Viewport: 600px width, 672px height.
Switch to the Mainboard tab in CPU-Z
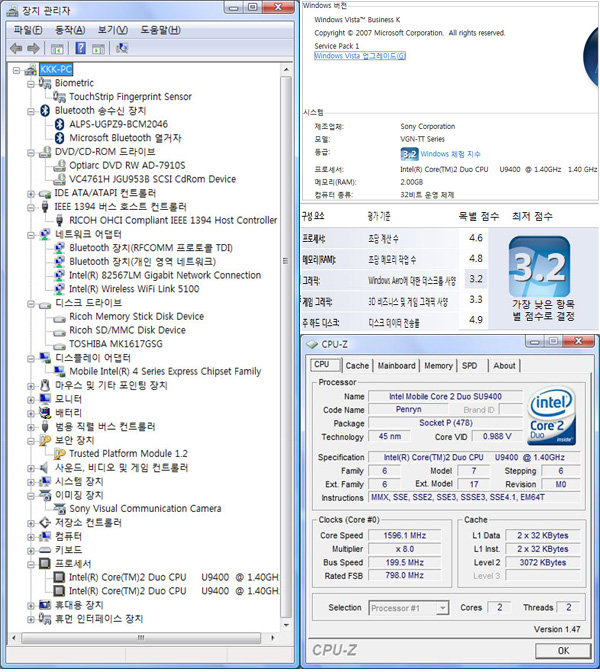396,366
